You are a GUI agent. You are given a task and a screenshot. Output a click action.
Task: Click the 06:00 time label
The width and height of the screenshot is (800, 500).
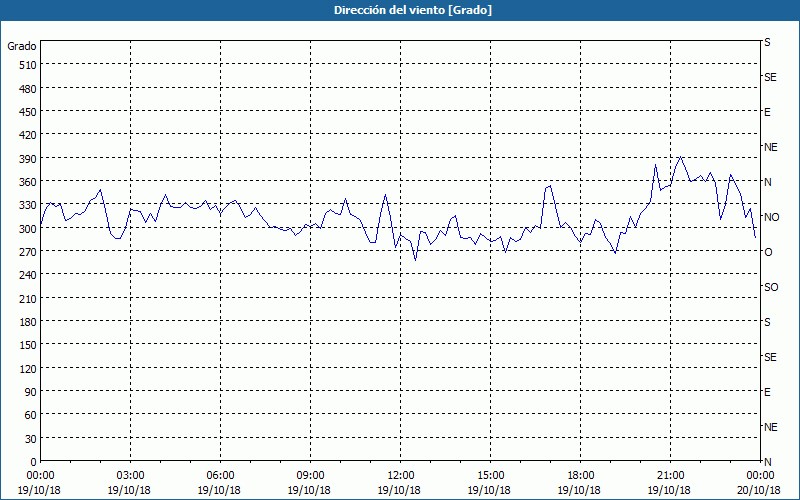pos(220,475)
